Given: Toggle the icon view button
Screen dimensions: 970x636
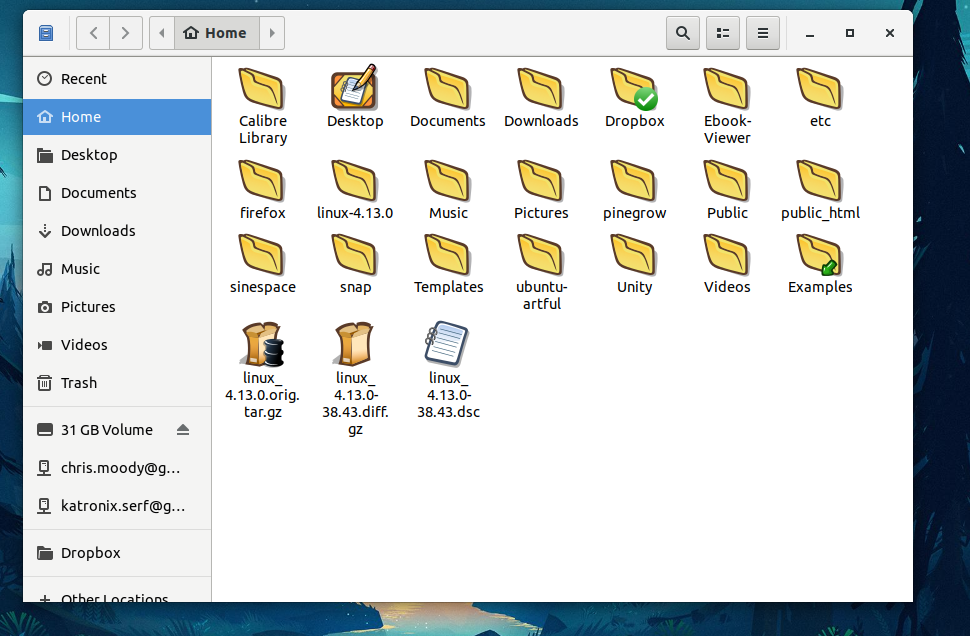Looking at the screenshot, I should [722, 32].
